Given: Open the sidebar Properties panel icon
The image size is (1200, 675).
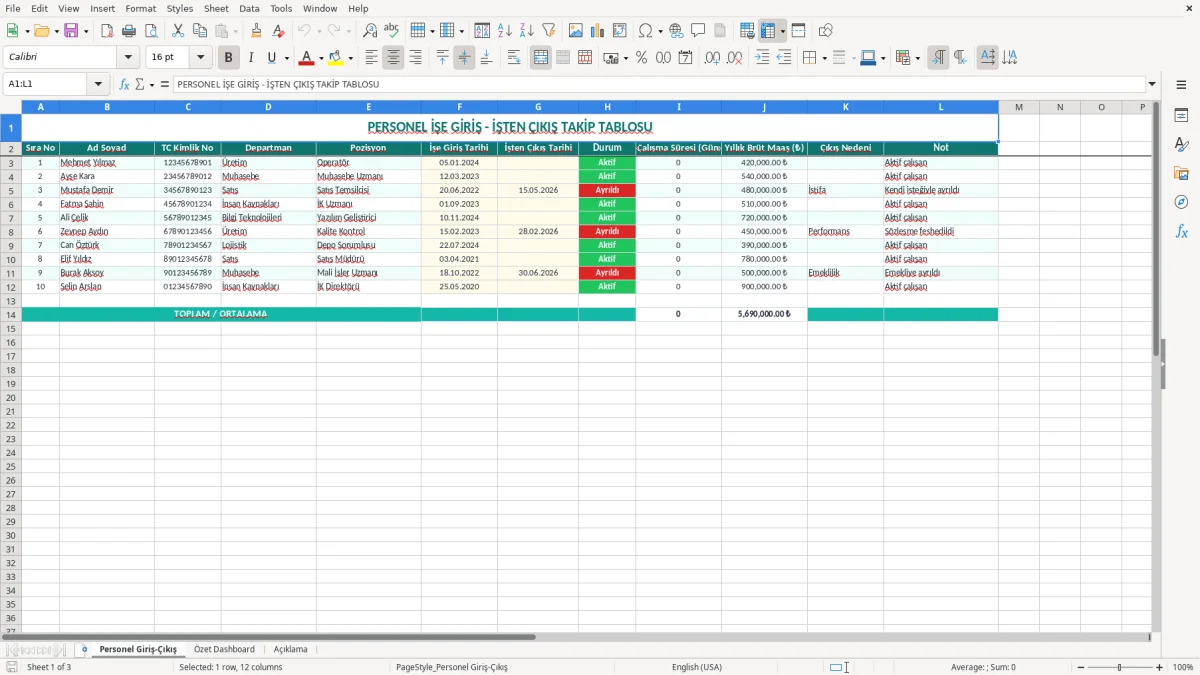Looking at the screenshot, I should tap(1181, 116).
